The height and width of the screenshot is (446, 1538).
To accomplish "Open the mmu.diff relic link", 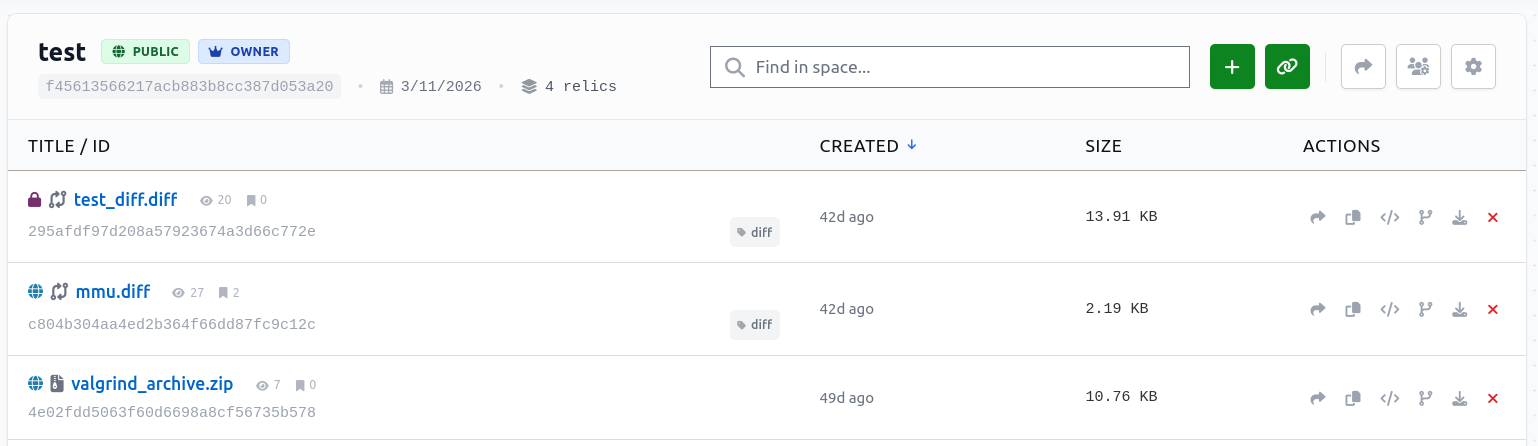I will [x=112, y=292].
